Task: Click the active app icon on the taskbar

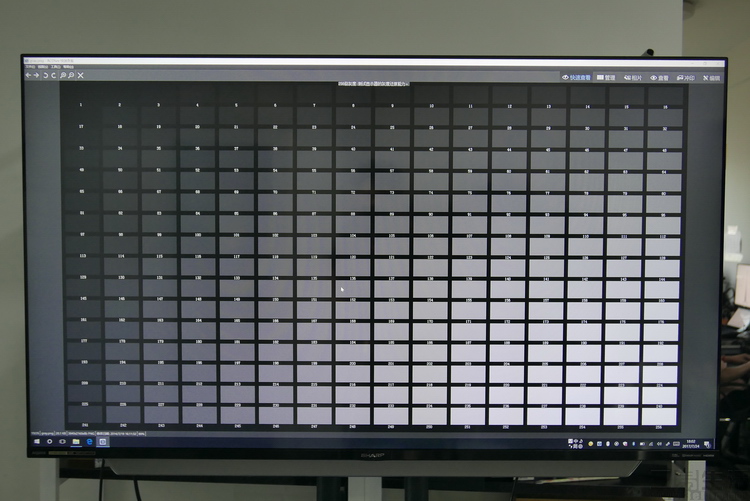Action: [102, 441]
